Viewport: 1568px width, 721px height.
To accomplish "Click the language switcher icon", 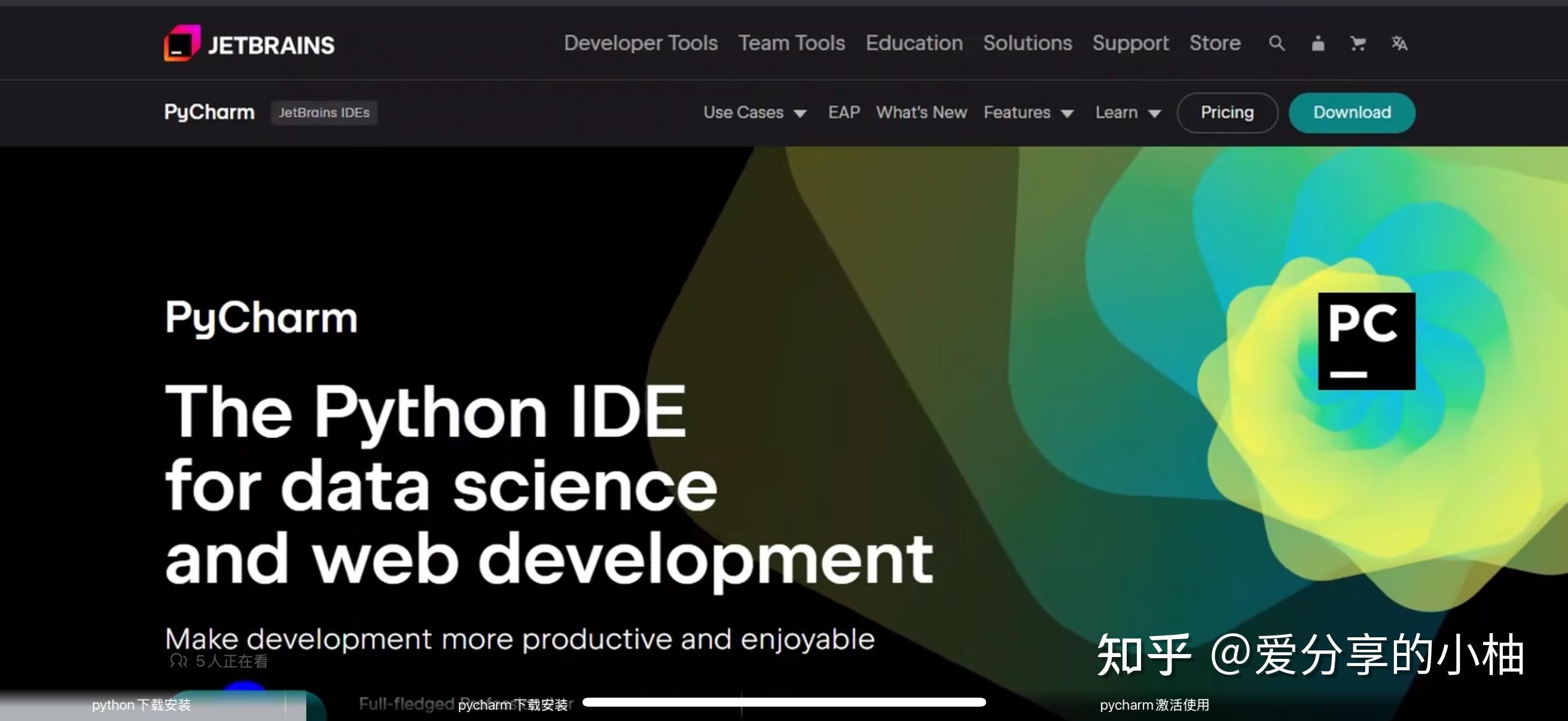I will tap(1399, 43).
